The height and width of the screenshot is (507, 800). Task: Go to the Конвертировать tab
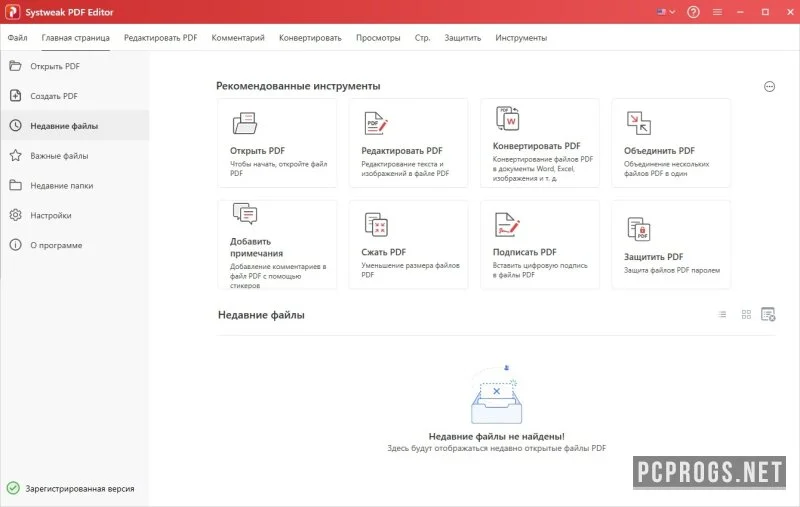pyautogui.click(x=310, y=38)
